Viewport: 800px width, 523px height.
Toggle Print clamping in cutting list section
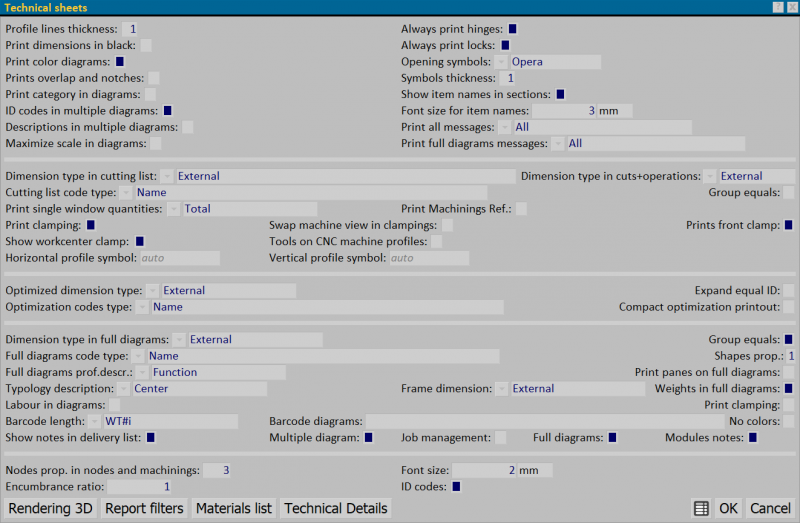[91, 225]
